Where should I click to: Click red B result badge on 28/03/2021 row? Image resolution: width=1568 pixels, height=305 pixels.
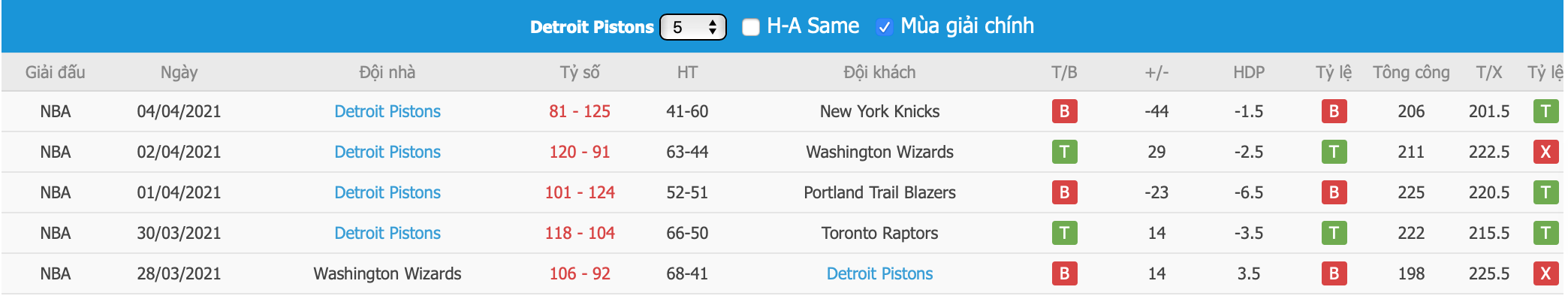tap(1063, 273)
